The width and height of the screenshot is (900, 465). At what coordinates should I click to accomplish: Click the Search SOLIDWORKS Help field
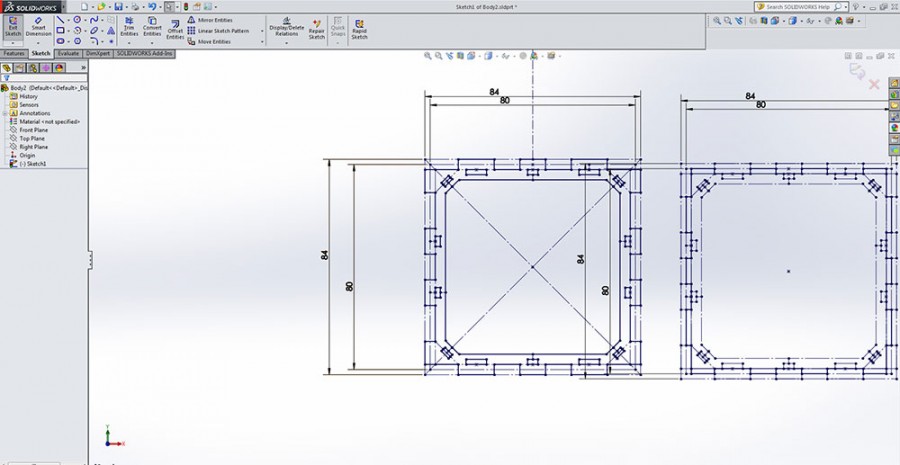798,7
